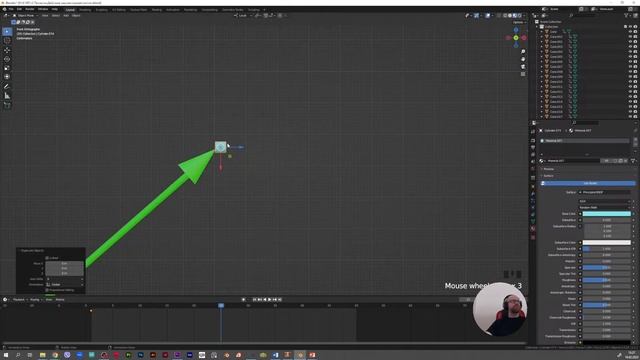Select the Scale tool in toolbar
This screenshot has width=640, height=360.
(x=7, y=68)
